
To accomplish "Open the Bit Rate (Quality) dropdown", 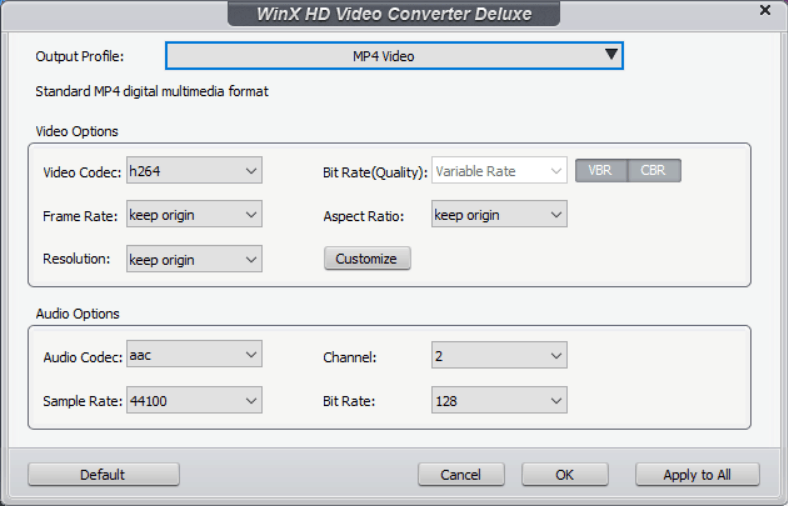I will tap(499, 171).
